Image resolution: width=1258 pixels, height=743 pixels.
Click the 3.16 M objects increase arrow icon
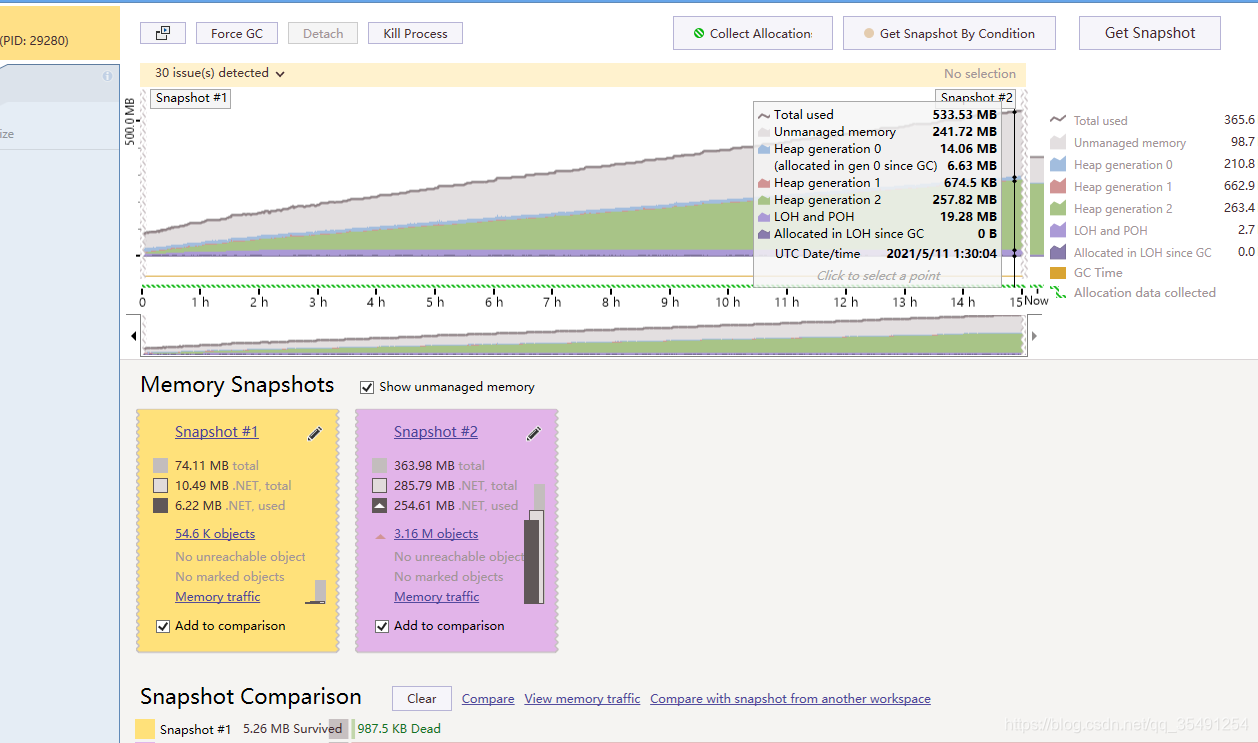coord(380,536)
